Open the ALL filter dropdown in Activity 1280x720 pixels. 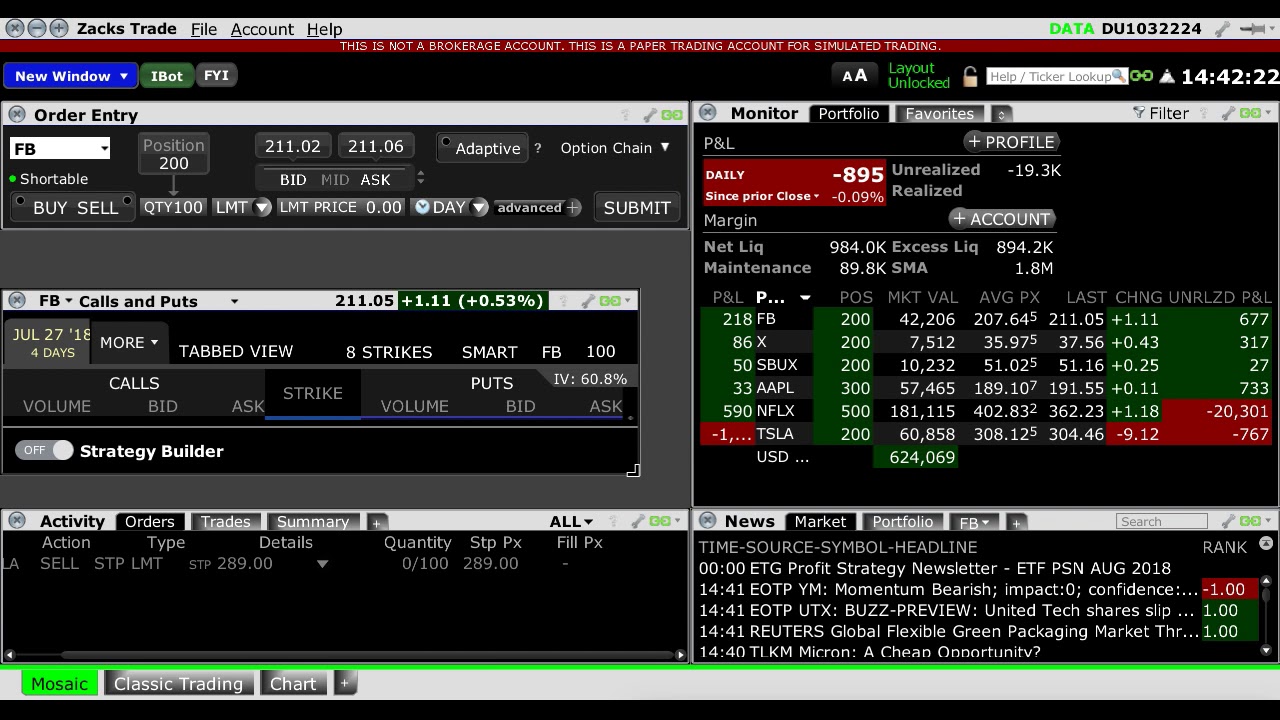[571, 522]
